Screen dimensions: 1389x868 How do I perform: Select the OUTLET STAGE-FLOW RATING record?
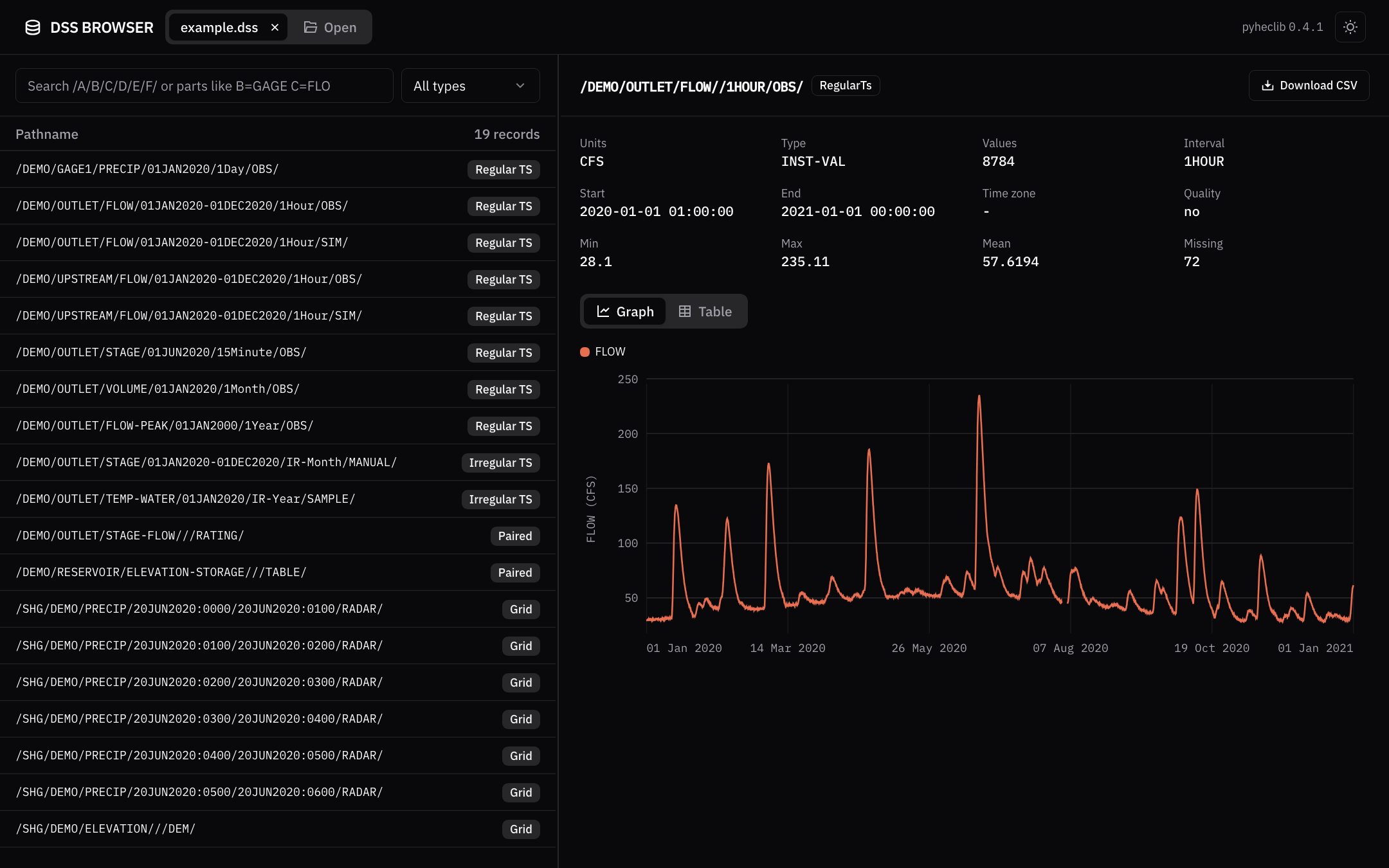coord(278,536)
